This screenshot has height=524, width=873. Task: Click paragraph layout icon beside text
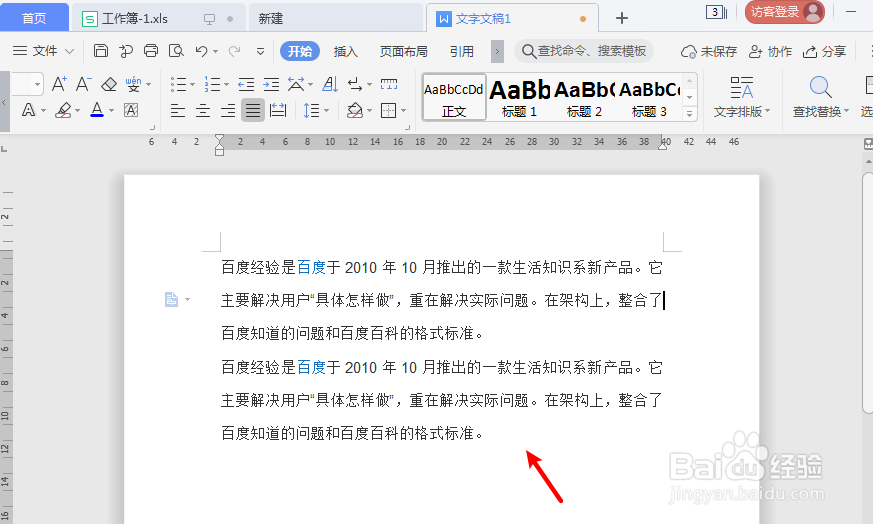pos(171,300)
